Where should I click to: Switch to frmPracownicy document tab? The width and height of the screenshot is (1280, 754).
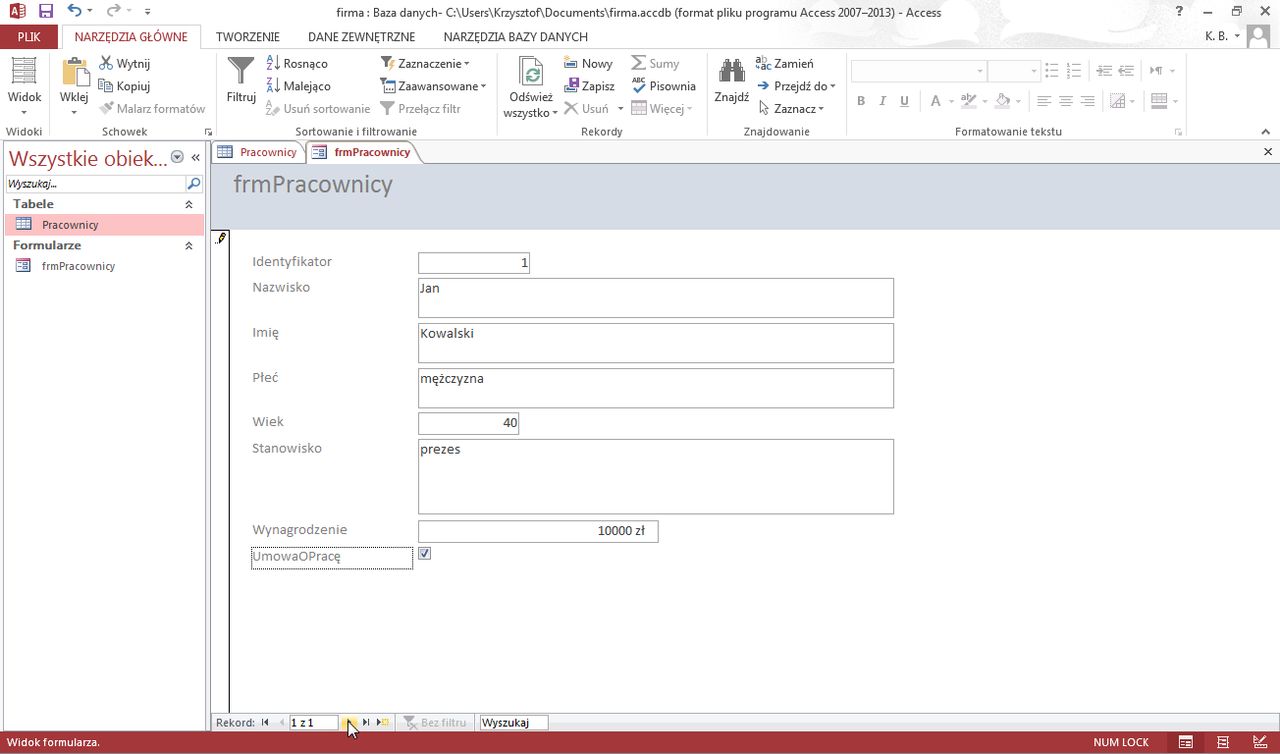click(362, 152)
